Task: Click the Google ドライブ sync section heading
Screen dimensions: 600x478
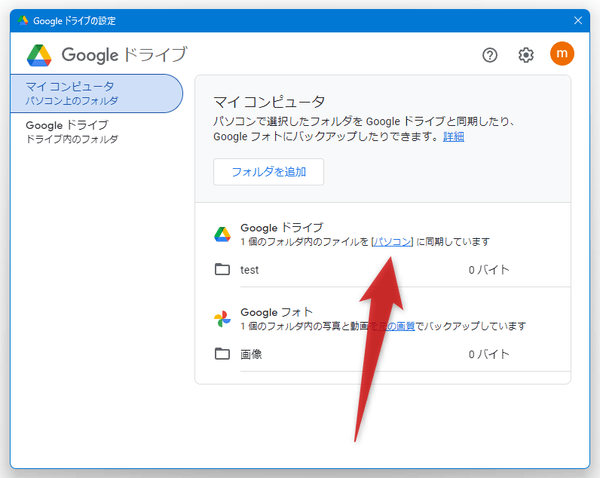Action: point(282,228)
